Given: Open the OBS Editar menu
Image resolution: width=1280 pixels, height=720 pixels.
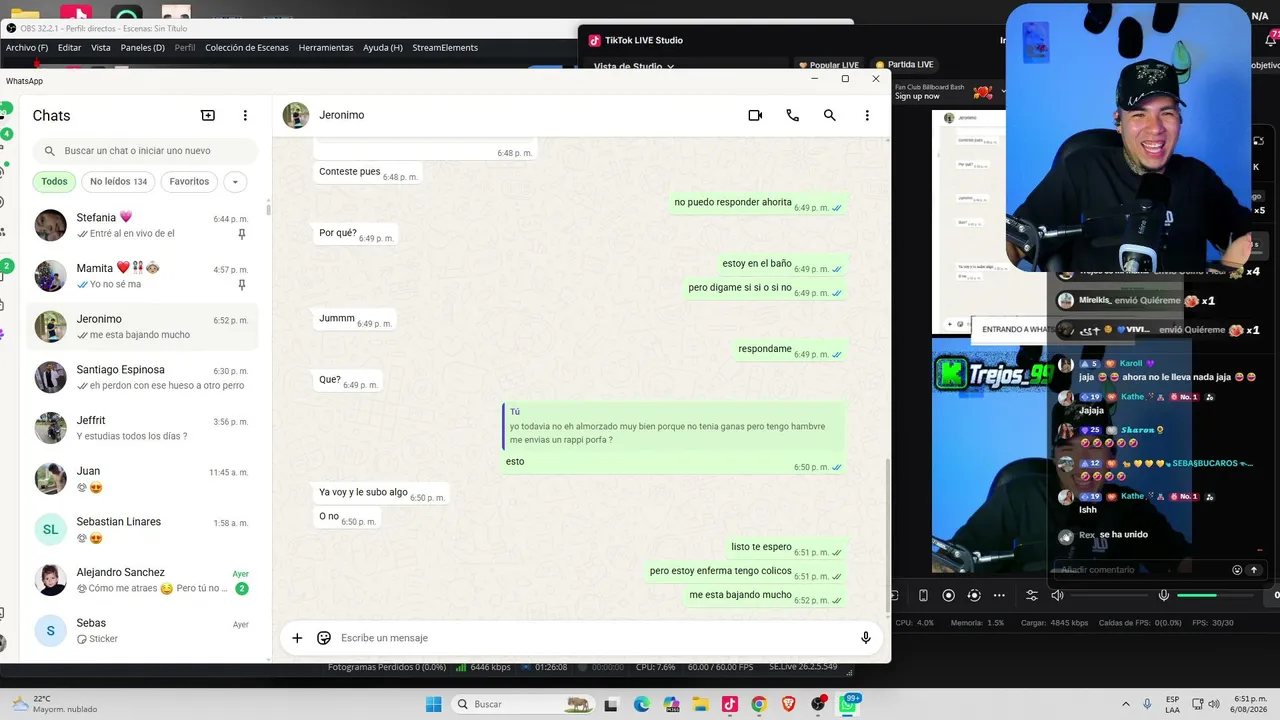Looking at the screenshot, I should click(x=70, y=48).
